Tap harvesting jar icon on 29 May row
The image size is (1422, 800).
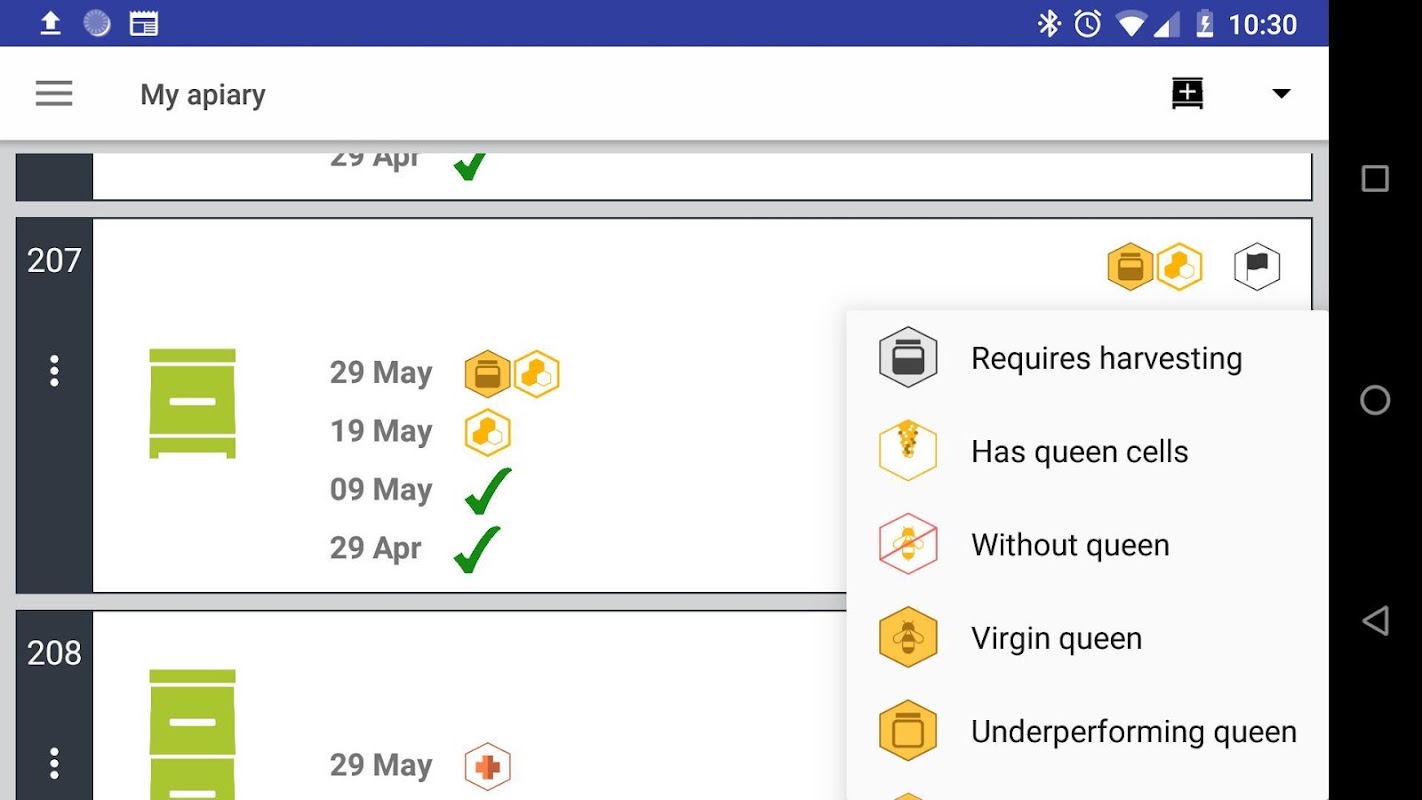(488, 374)
